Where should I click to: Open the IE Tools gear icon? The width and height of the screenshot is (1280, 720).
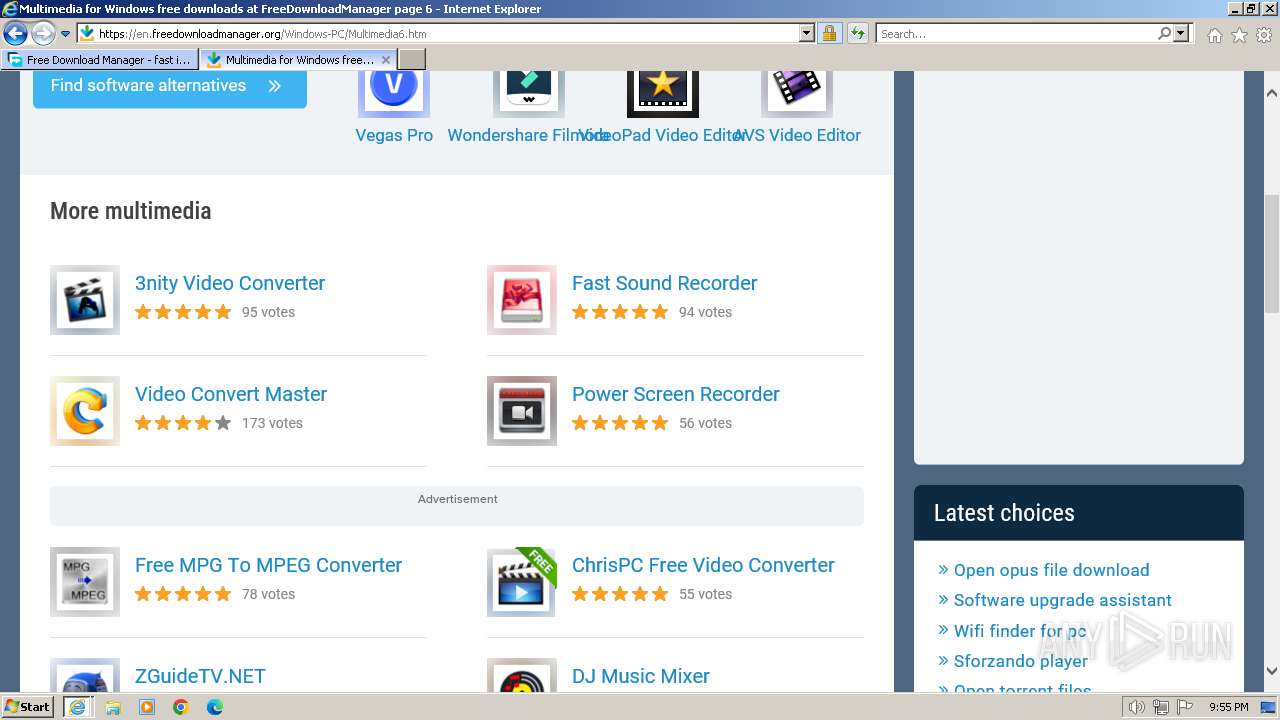[1264, 35]
